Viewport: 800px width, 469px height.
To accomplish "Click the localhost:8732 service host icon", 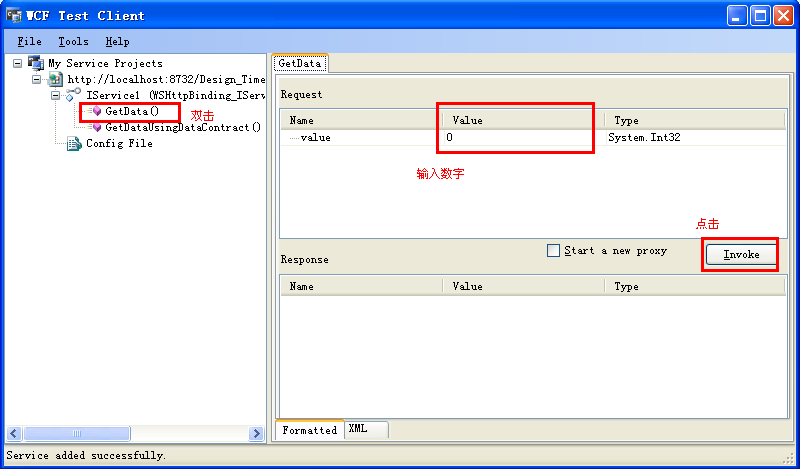I will (56, 79).
